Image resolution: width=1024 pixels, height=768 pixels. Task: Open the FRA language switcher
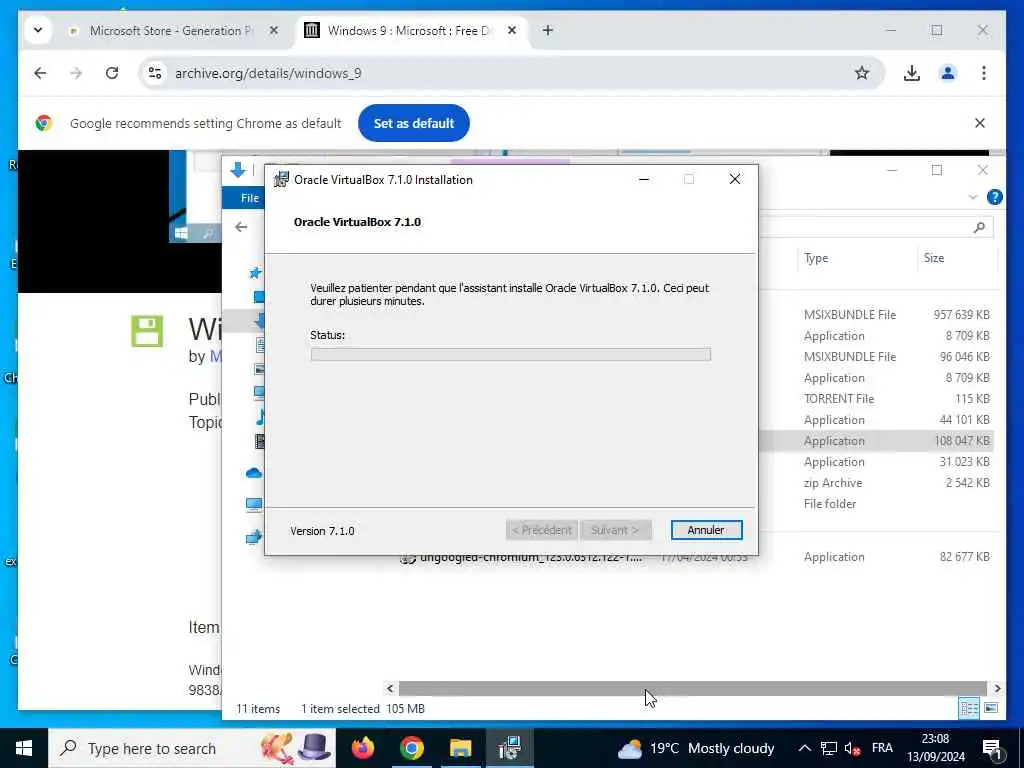[x=882, y=748]
